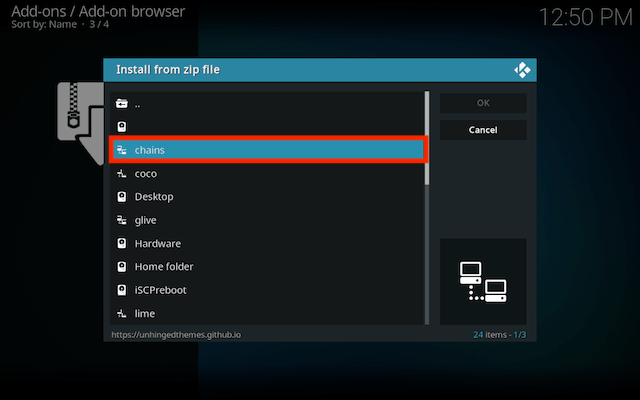
Task: Click the unnamed drive icon below '..'
Action: point(122,127)
